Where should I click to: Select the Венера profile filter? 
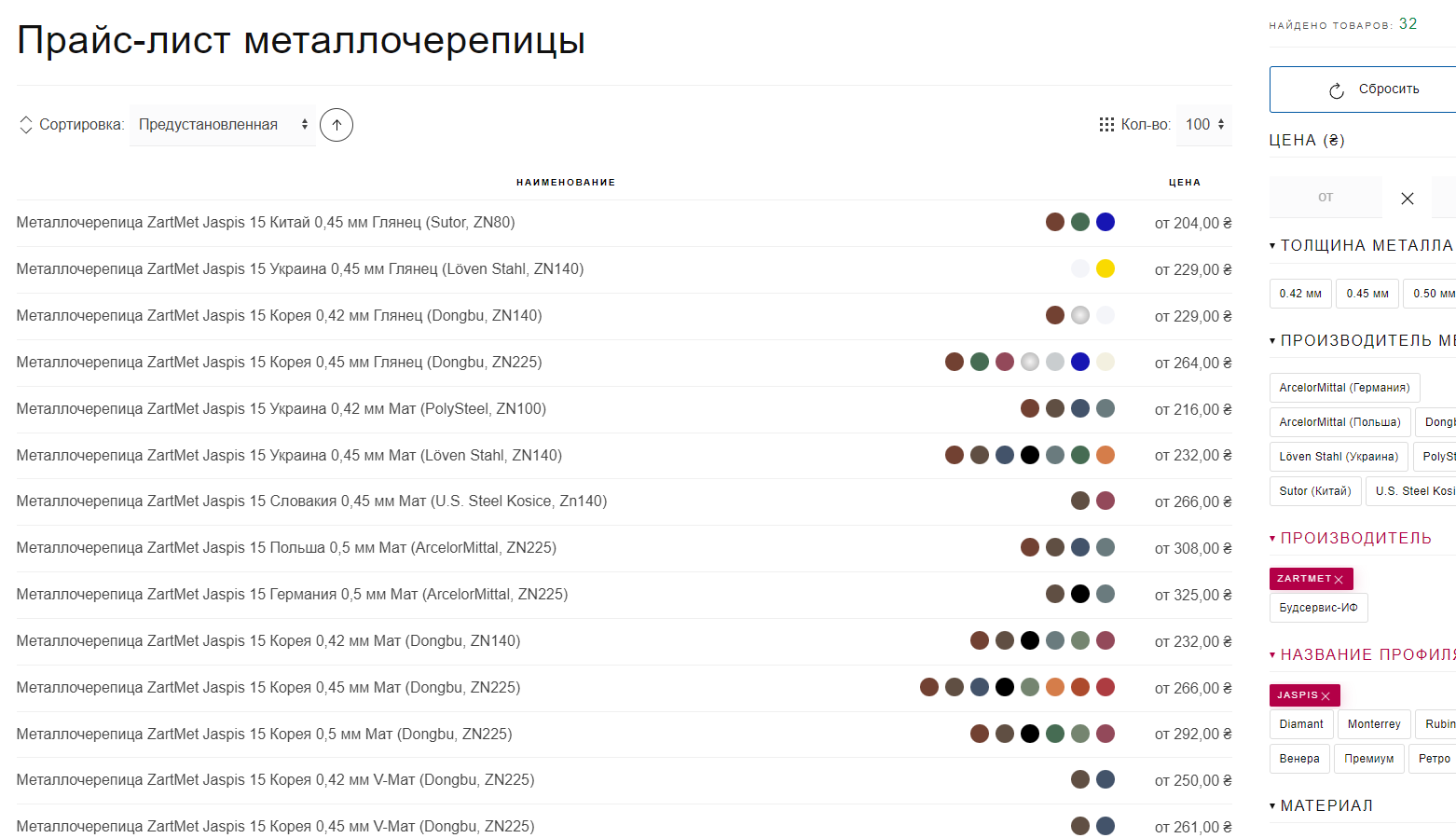click(x=1299, y=759)
